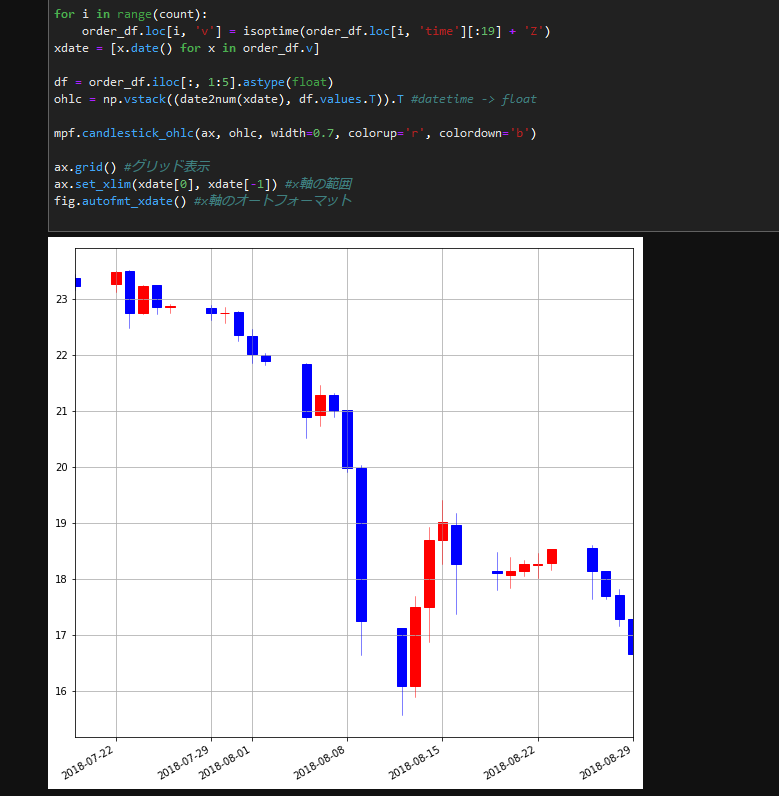Click the 'for i in range(count):' code line
779x796 pixels.
point(130,14)
